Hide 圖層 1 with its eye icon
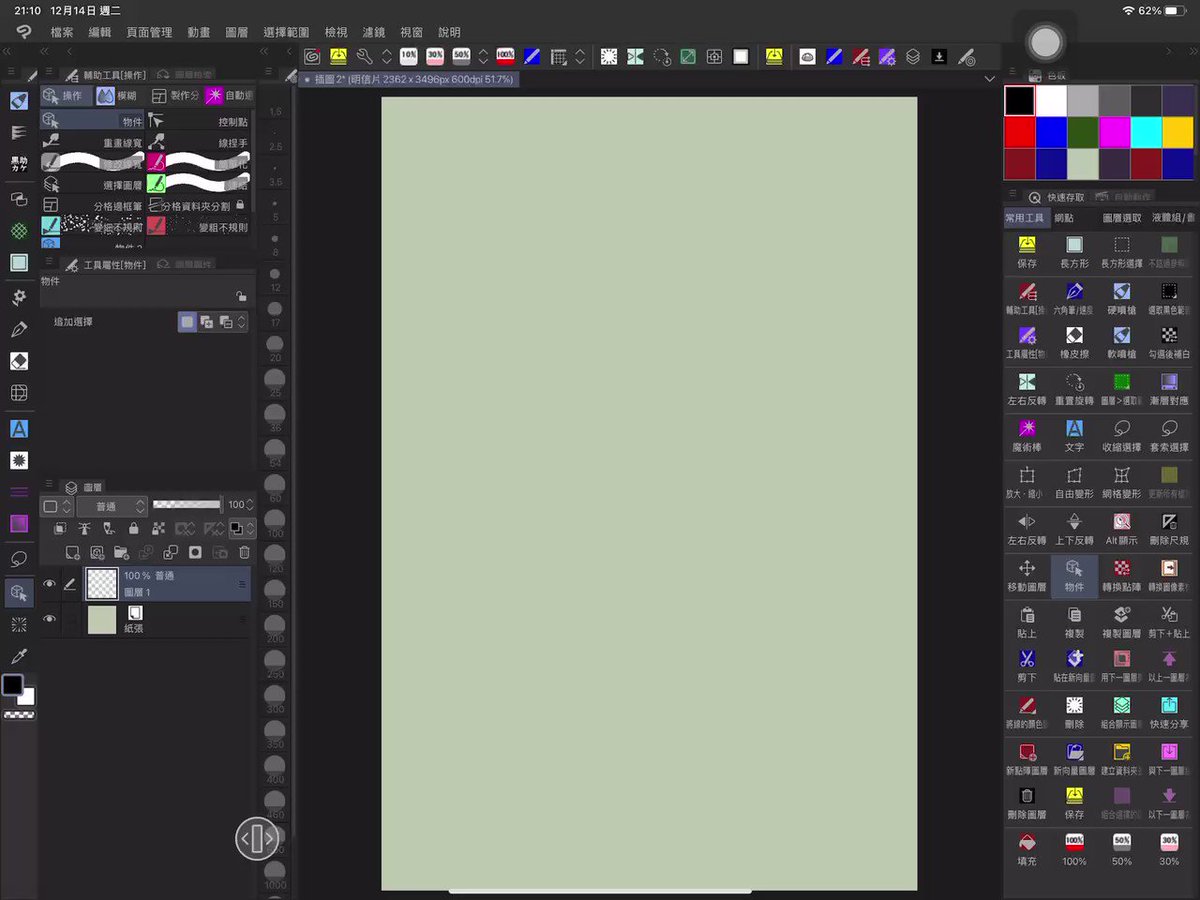This screenshot has height=900, width=1200. click(x=49, y=584)
